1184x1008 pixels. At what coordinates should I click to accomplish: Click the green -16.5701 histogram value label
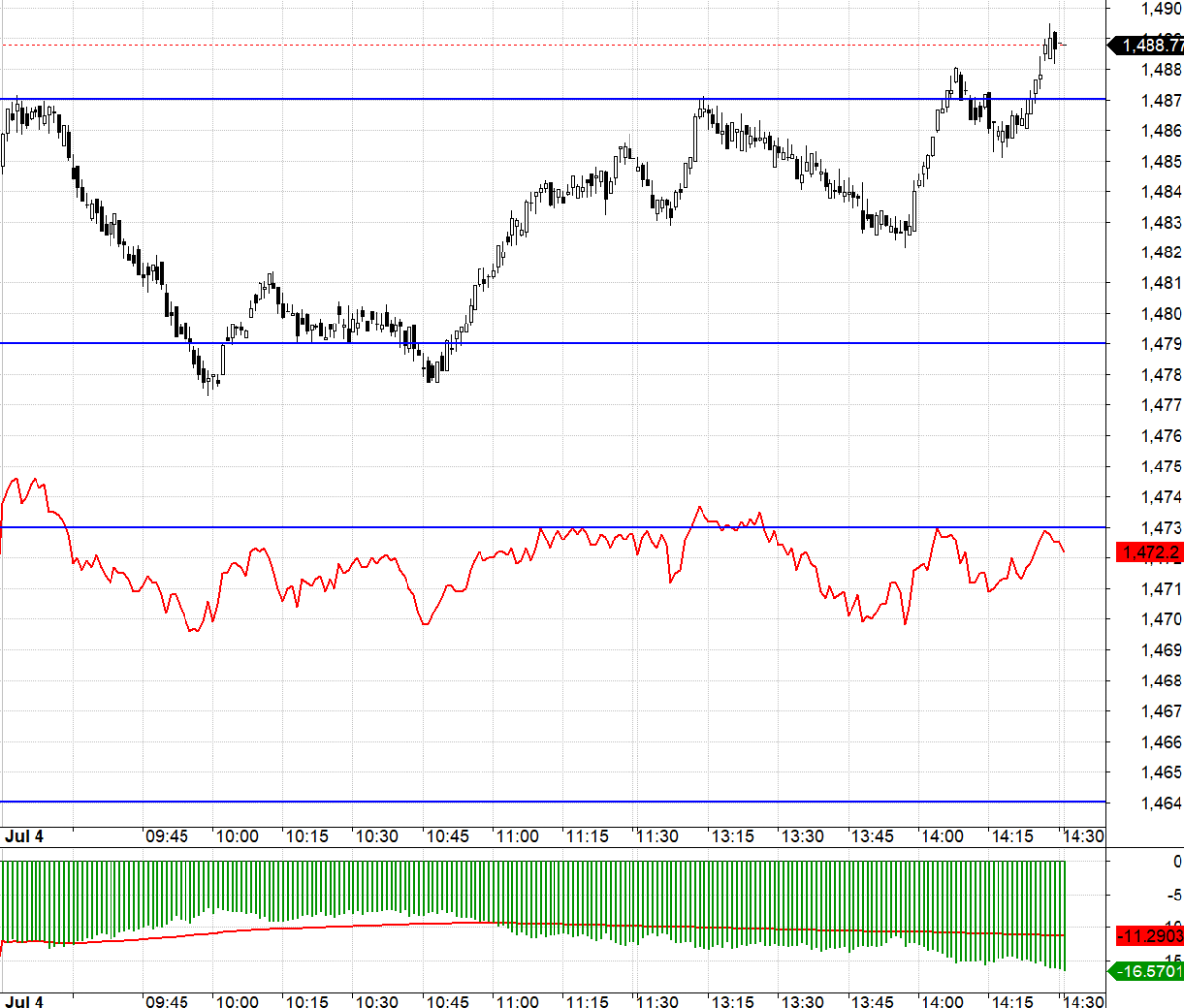1147,972
